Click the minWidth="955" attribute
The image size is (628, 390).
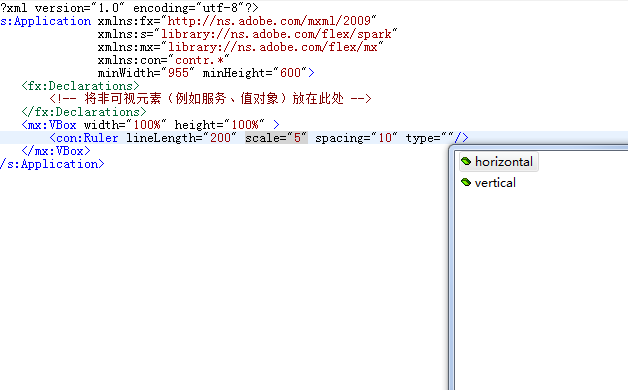tap(146, 73)
